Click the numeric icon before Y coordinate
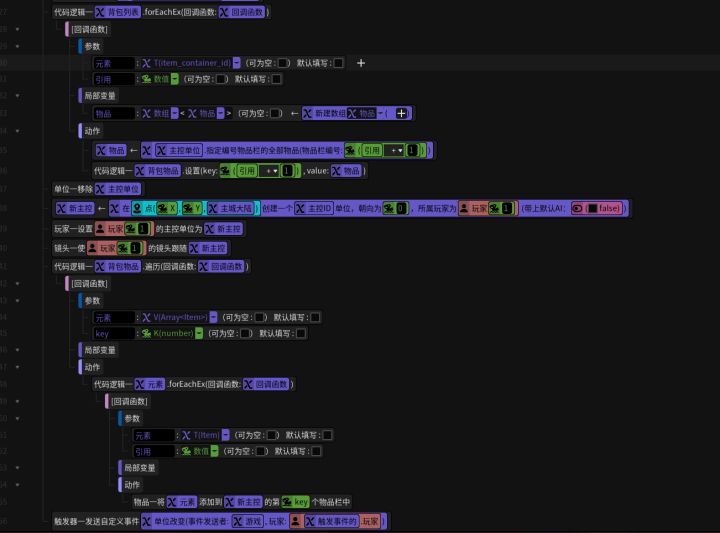The height and width of the screenshot is (533, 720). (x=188, y=208)
